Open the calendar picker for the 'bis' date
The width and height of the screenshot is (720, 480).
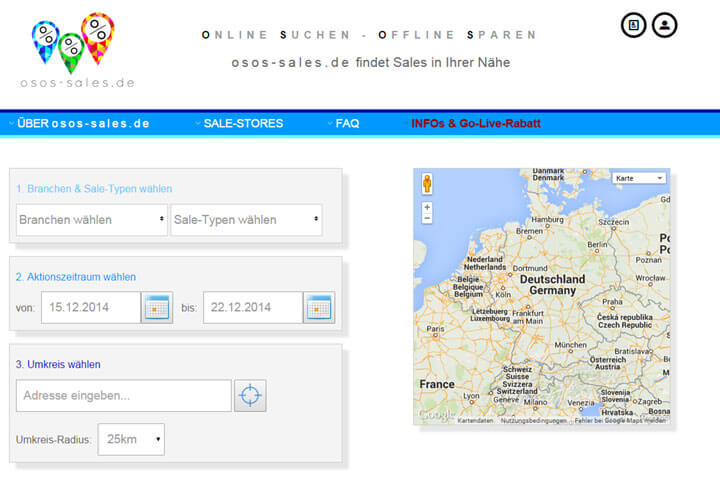tap(319, 308)
